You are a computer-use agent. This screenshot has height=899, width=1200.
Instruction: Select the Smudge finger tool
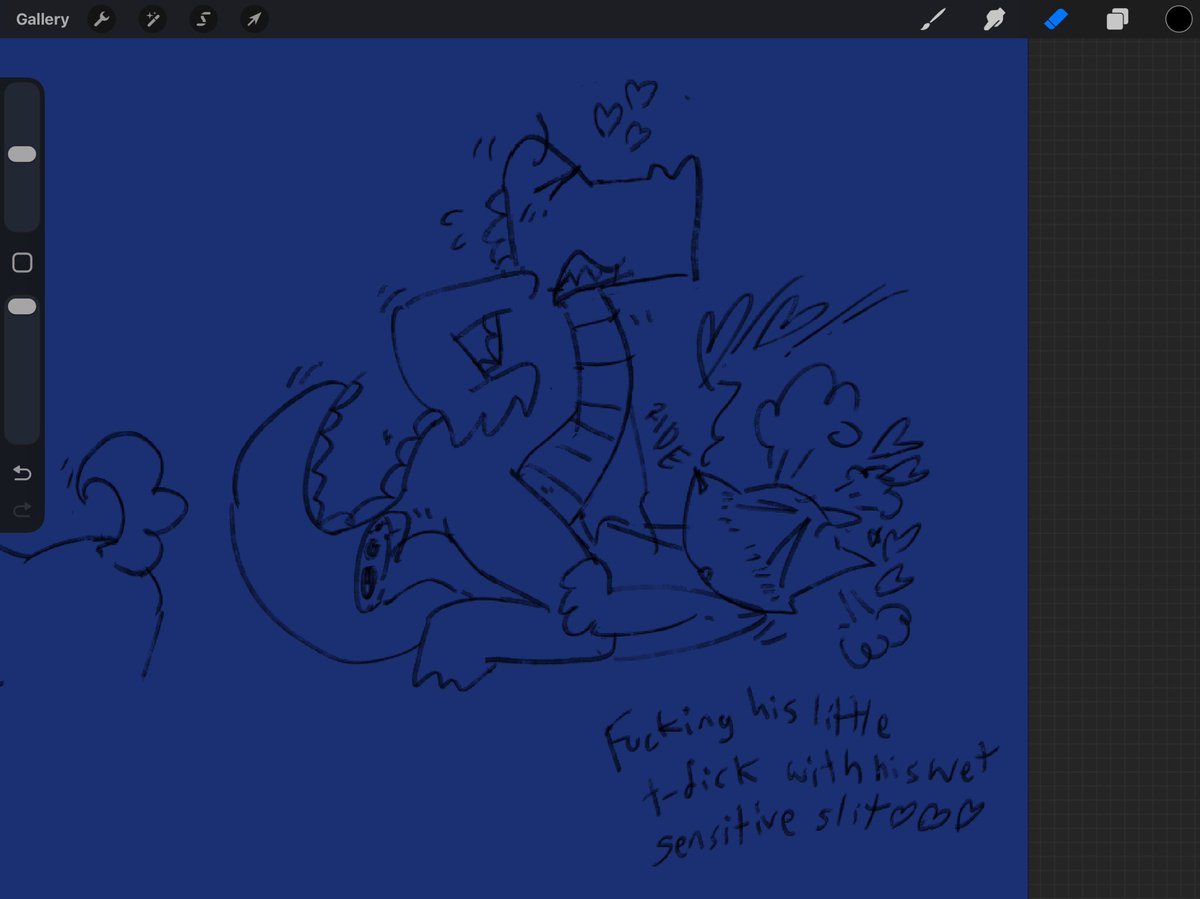point(994,19)
